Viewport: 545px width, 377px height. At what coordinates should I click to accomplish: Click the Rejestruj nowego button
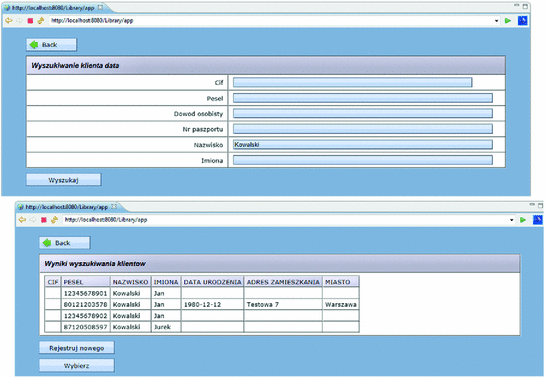click(76, 348)
